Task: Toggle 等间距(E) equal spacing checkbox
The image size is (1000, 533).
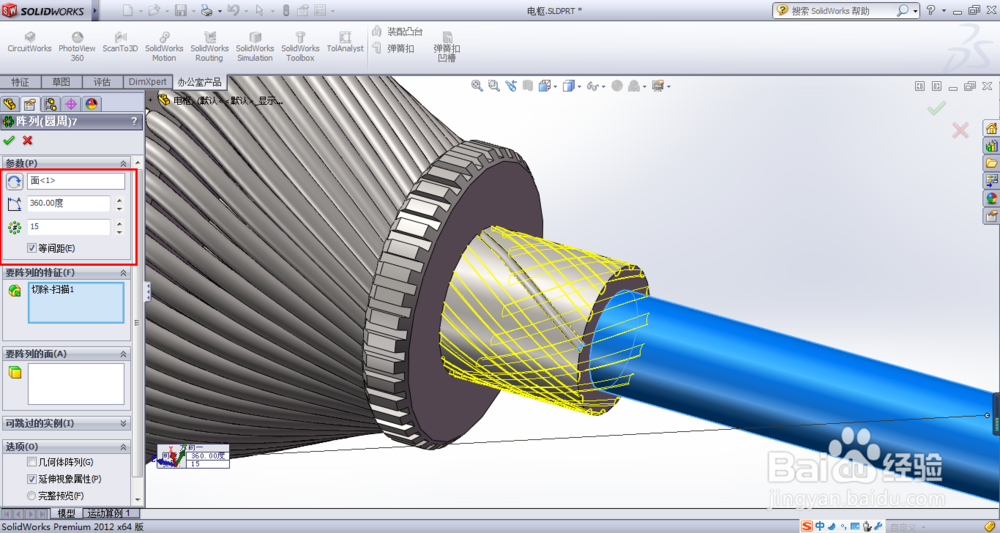Action: click(x=32, y=248)
